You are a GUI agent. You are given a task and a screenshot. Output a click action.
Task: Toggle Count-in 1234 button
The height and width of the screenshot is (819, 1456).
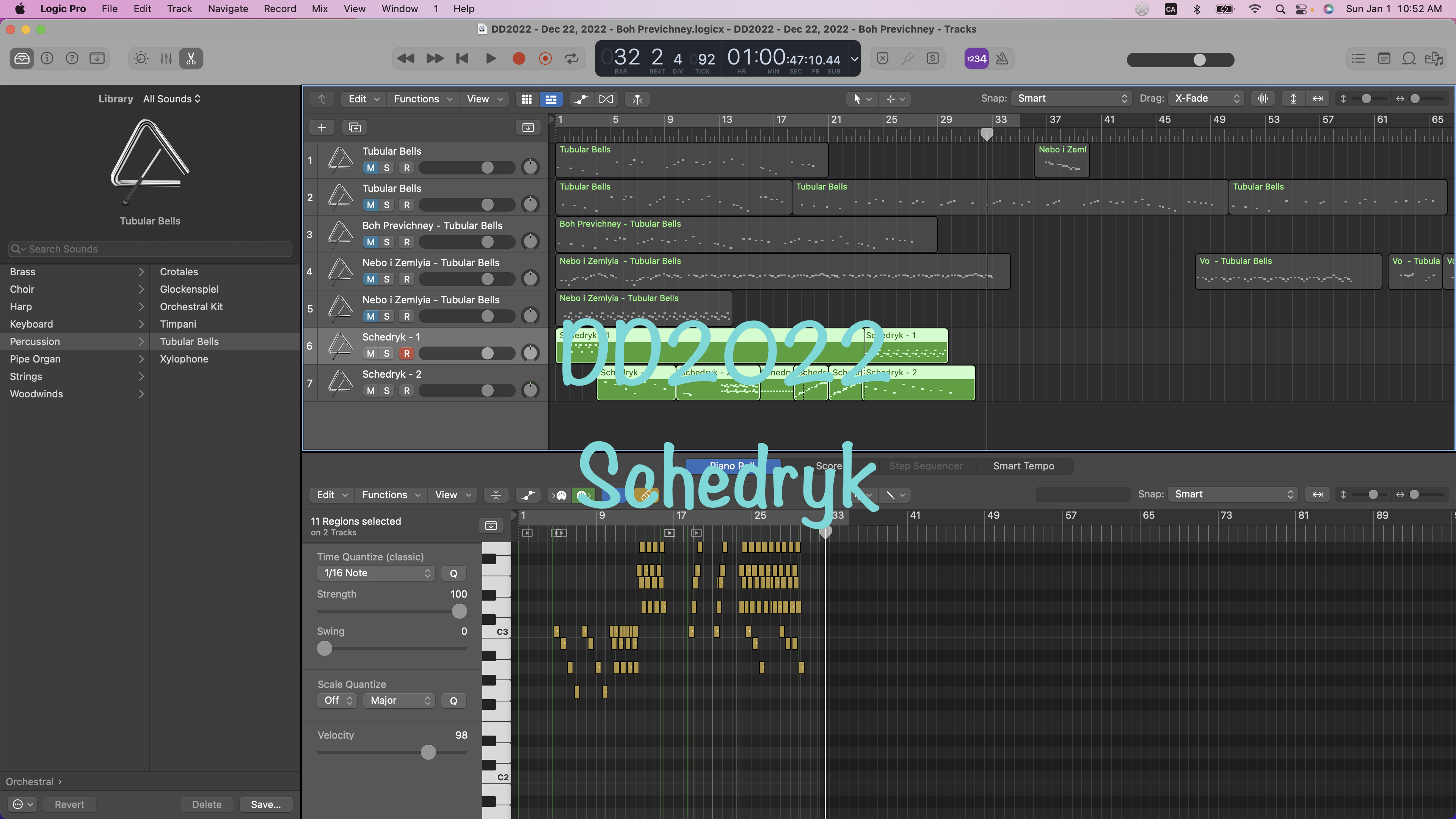(x=976, y=58)
